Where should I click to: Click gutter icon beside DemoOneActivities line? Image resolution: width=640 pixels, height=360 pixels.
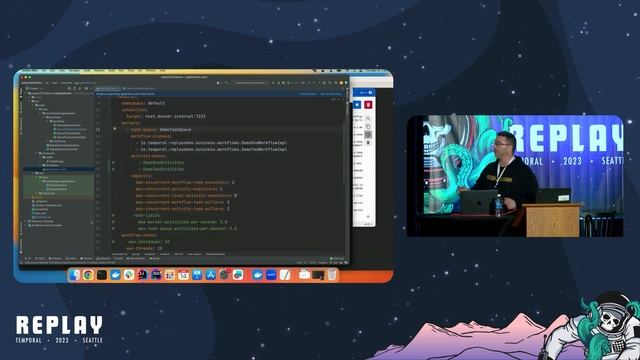(113, 162)
